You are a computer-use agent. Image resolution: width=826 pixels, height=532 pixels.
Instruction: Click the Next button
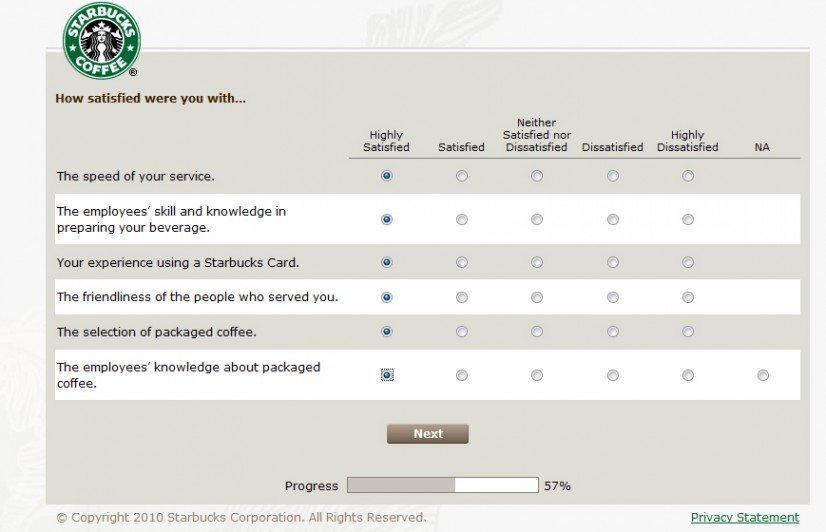pyautogui.click(x=428, y=434)
